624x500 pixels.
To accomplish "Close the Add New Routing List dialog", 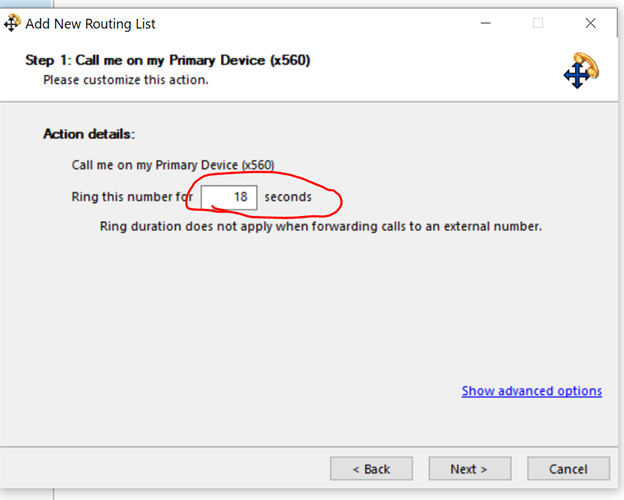I will (592, 23).
